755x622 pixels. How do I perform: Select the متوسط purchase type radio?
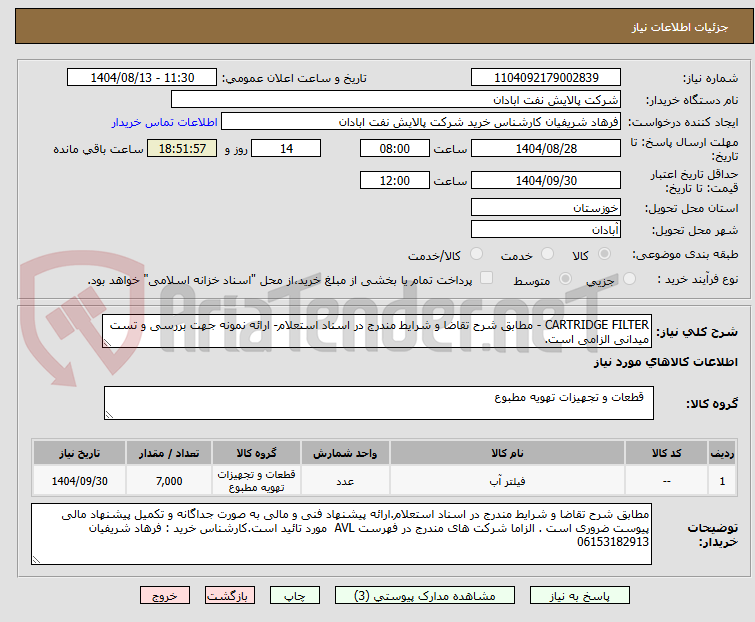click(x=565, y=279)
